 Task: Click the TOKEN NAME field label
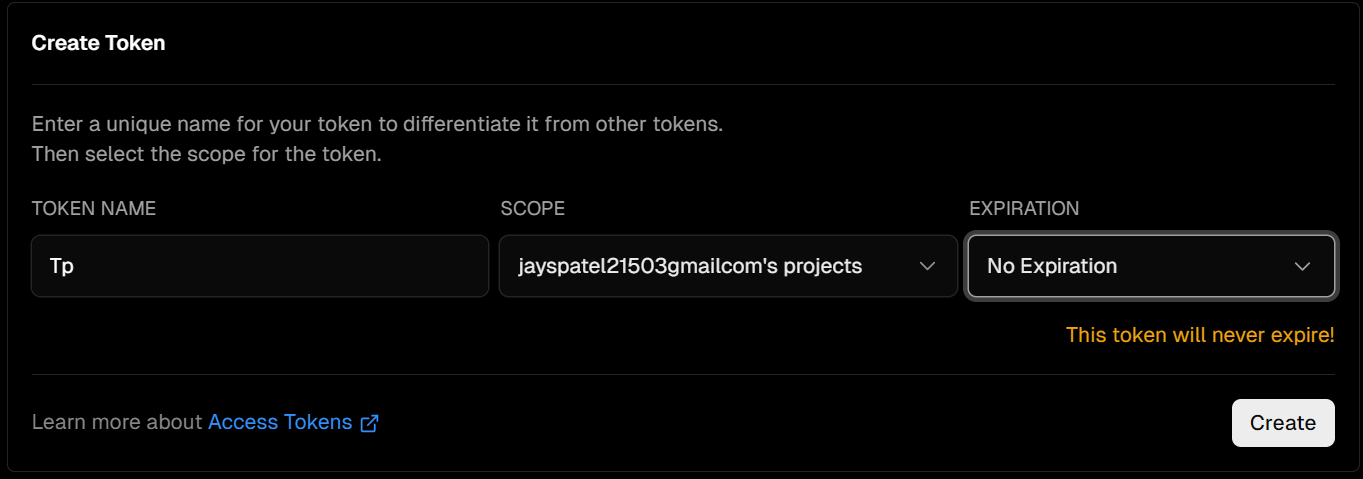94,209
